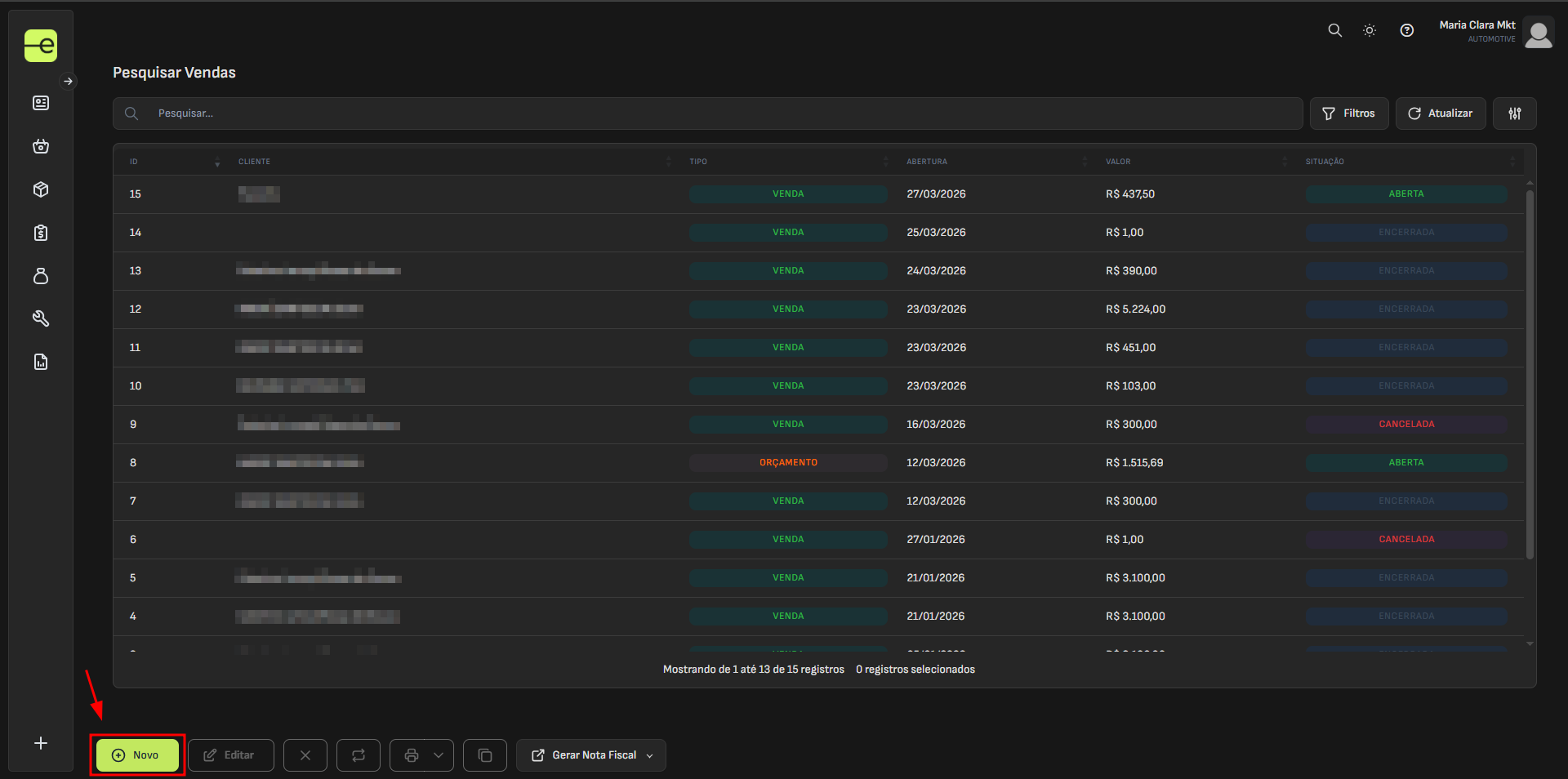Open the wrench sidebar icon

41,318
